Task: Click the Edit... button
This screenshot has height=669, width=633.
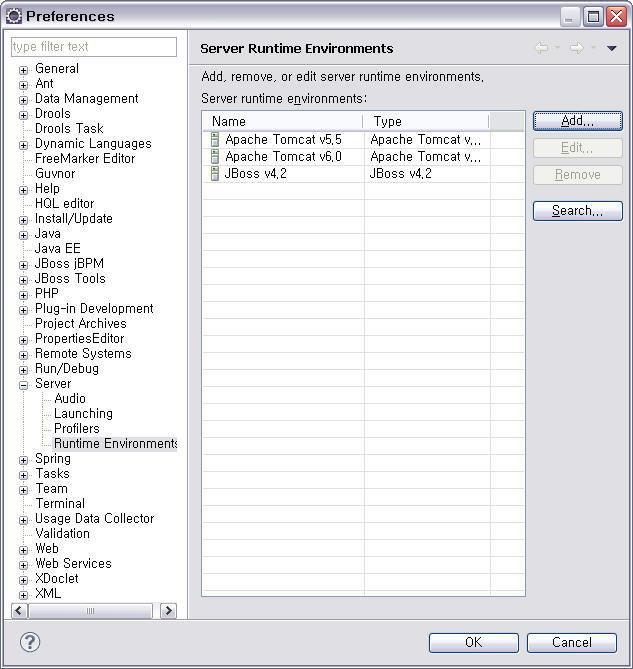Action: [x=578, y=148]
